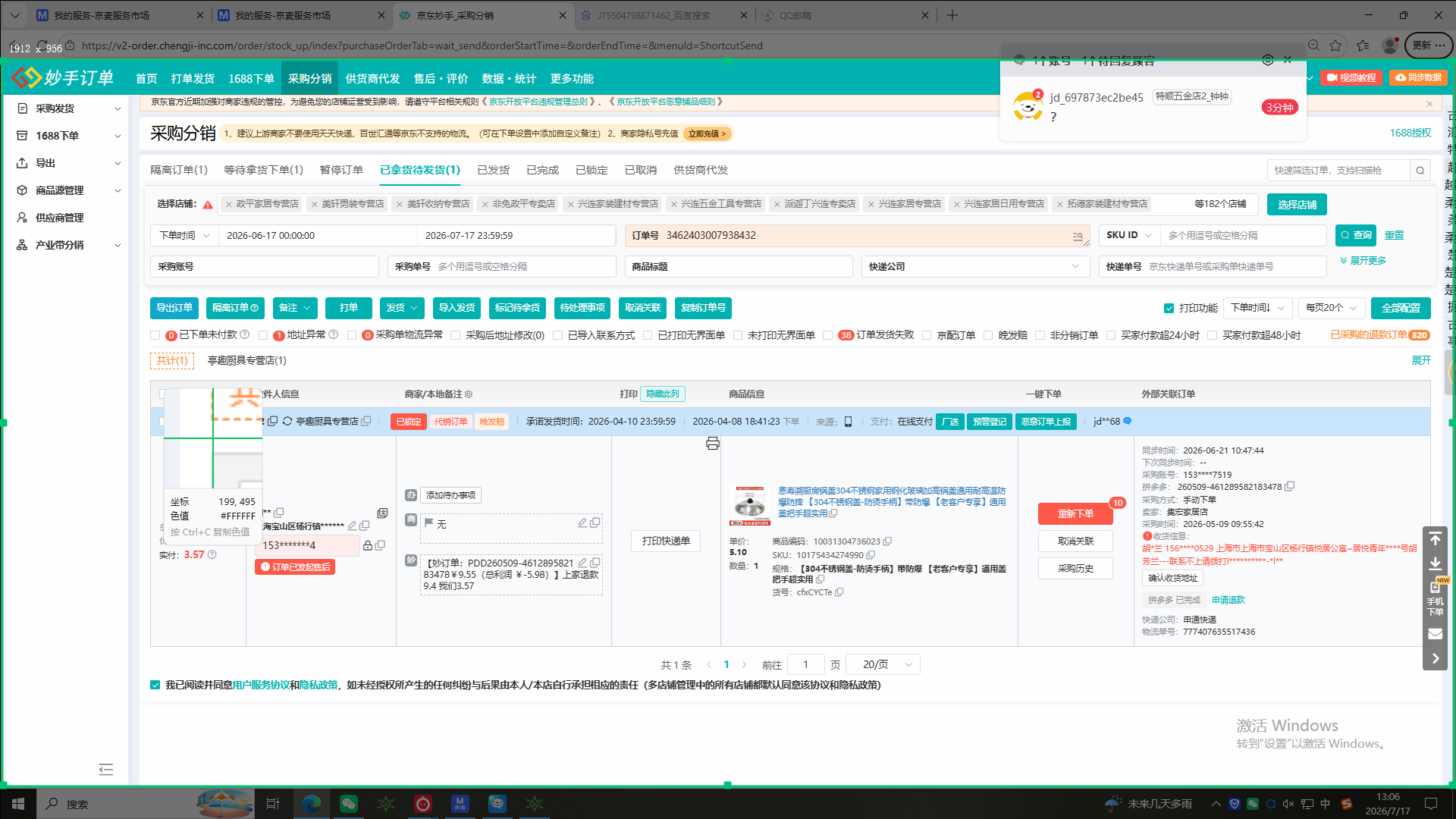Click the lock icon beside the masked phone number
Image resolution: width=1456 pixels, height=819 pixels.
point(368,545)
